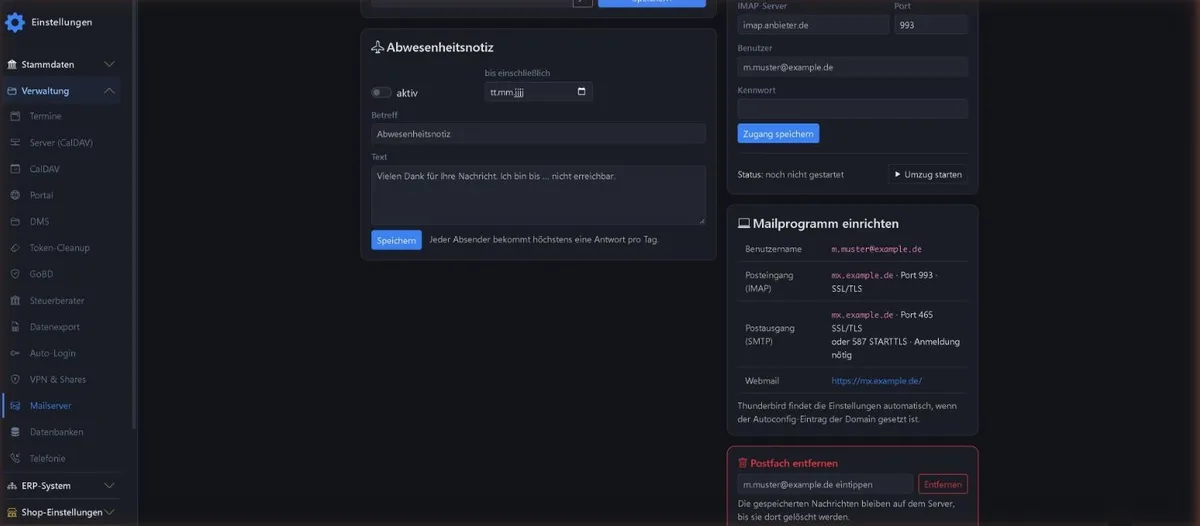Click the bis einschließlich date field

(538, 92)
